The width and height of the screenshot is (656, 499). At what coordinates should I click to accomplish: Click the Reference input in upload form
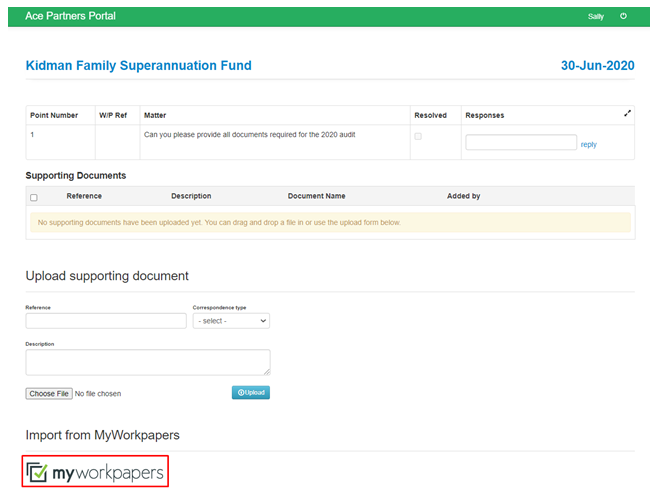coord(106,321)
